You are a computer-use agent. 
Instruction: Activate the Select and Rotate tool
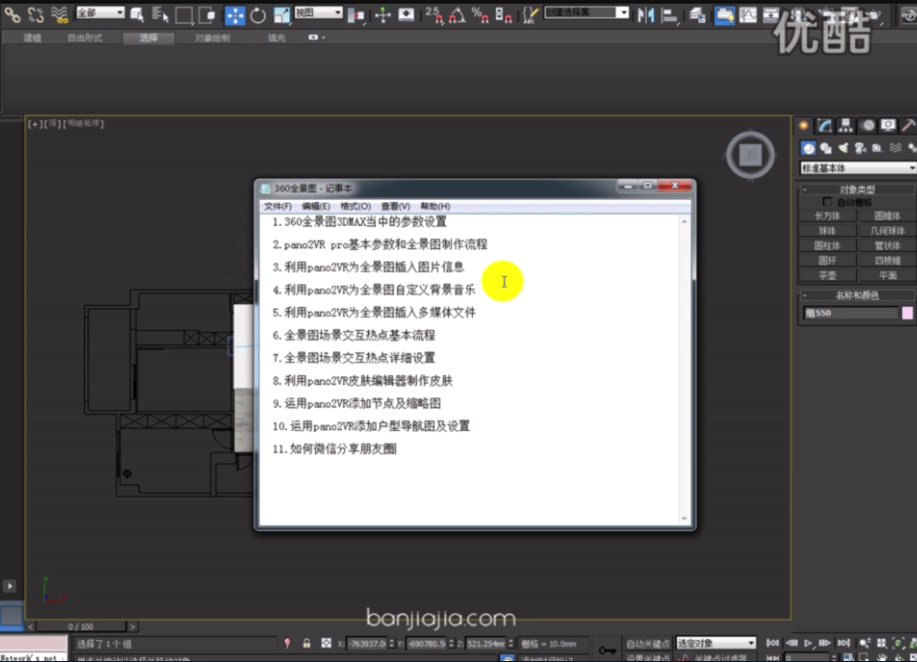pos(258,15)
